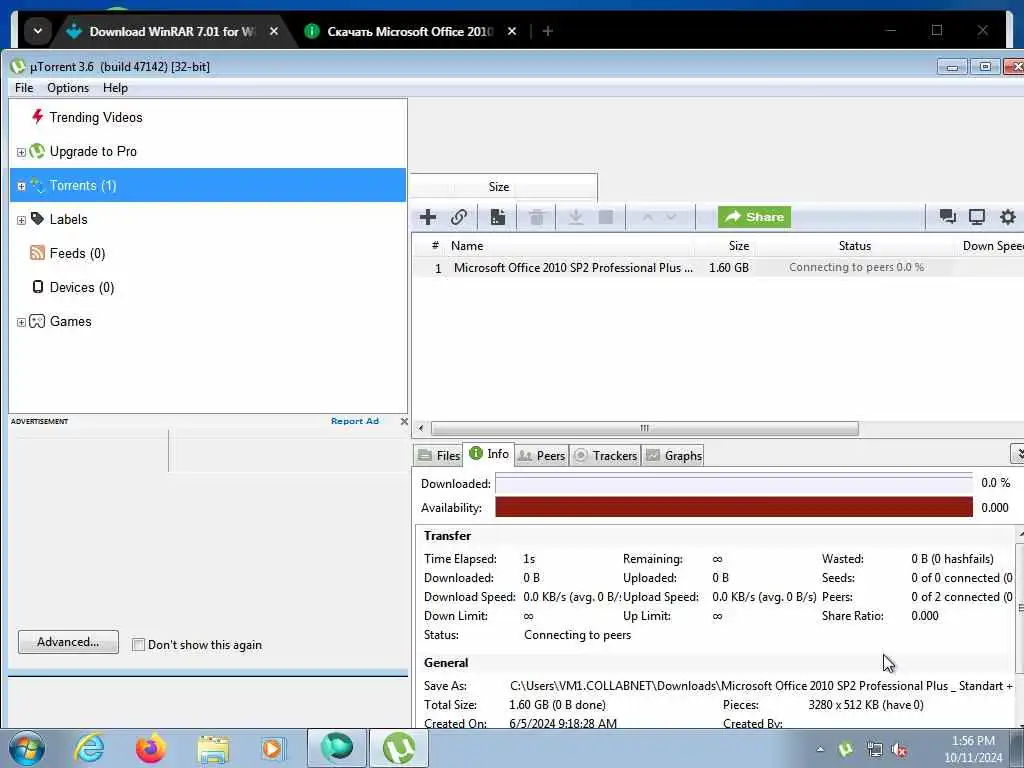Select Torrents (1) in sidebar
This screenshot has width=1024, height=768.
[208, 185]
